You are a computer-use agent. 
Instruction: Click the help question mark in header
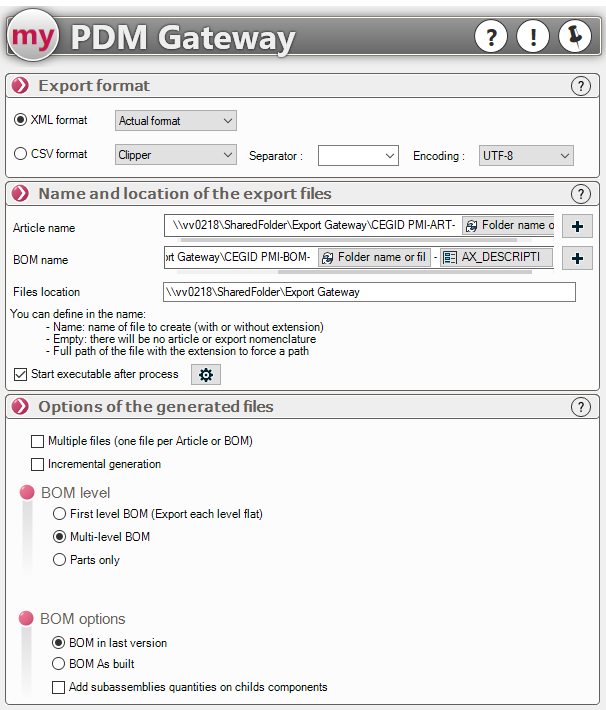pos(490,37)
